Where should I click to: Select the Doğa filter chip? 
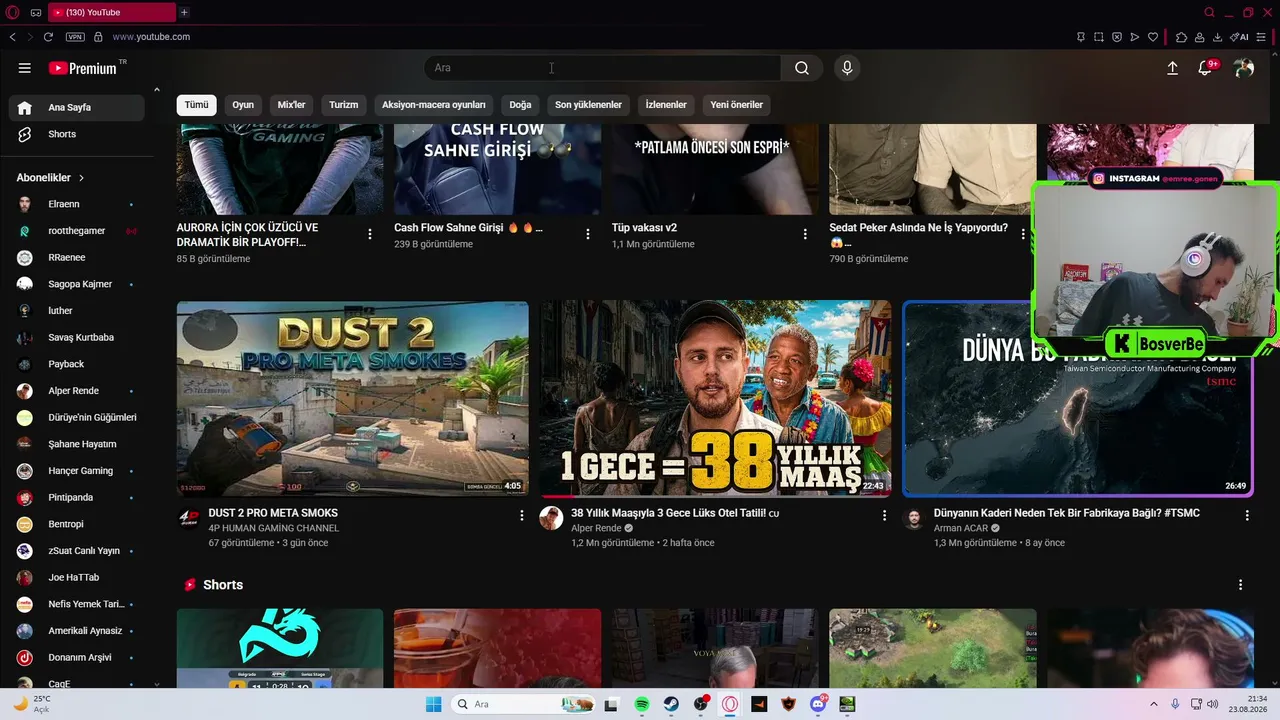click(x=520, y=105)
